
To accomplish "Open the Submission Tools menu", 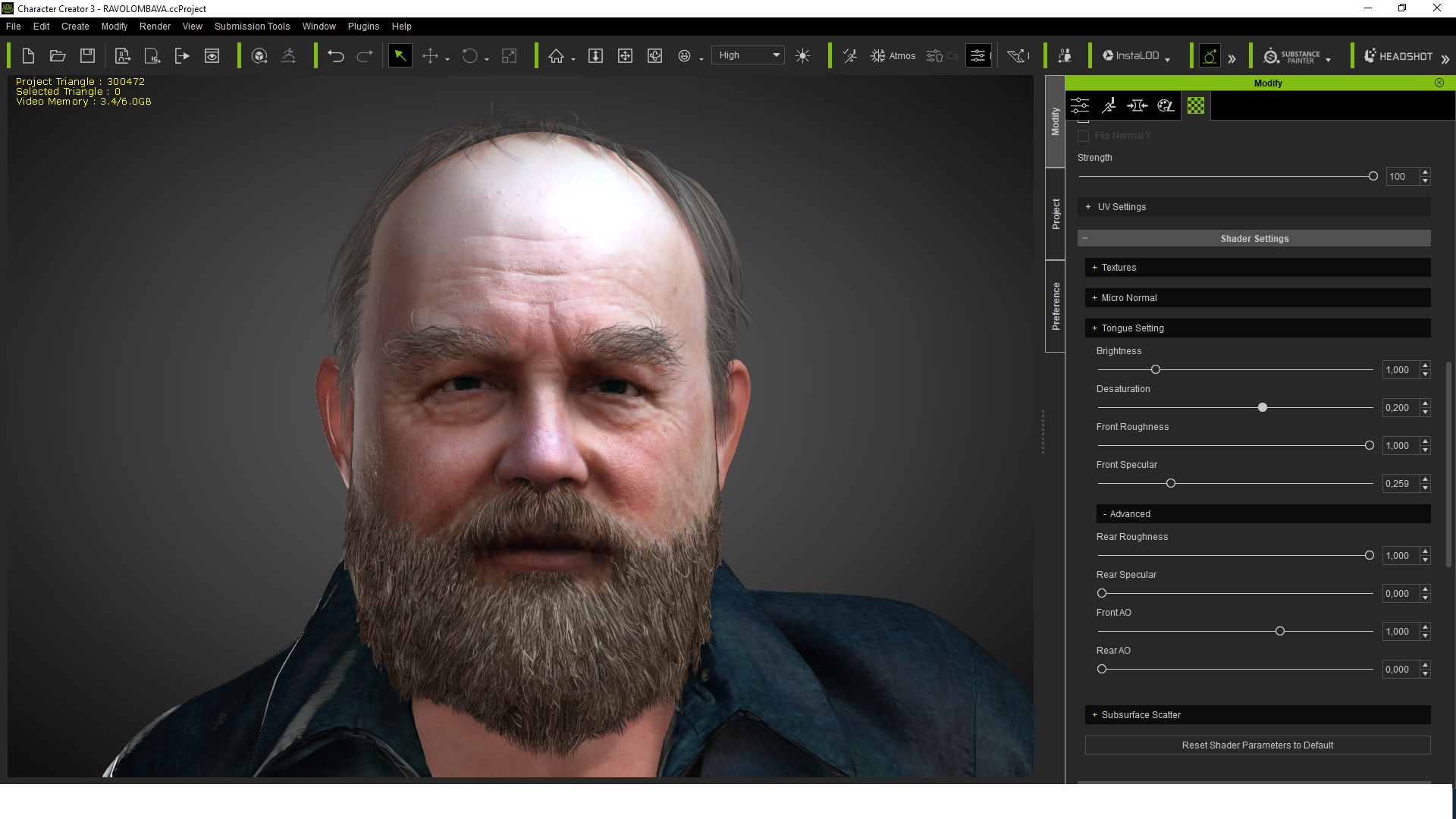I will tap(252, 26).
